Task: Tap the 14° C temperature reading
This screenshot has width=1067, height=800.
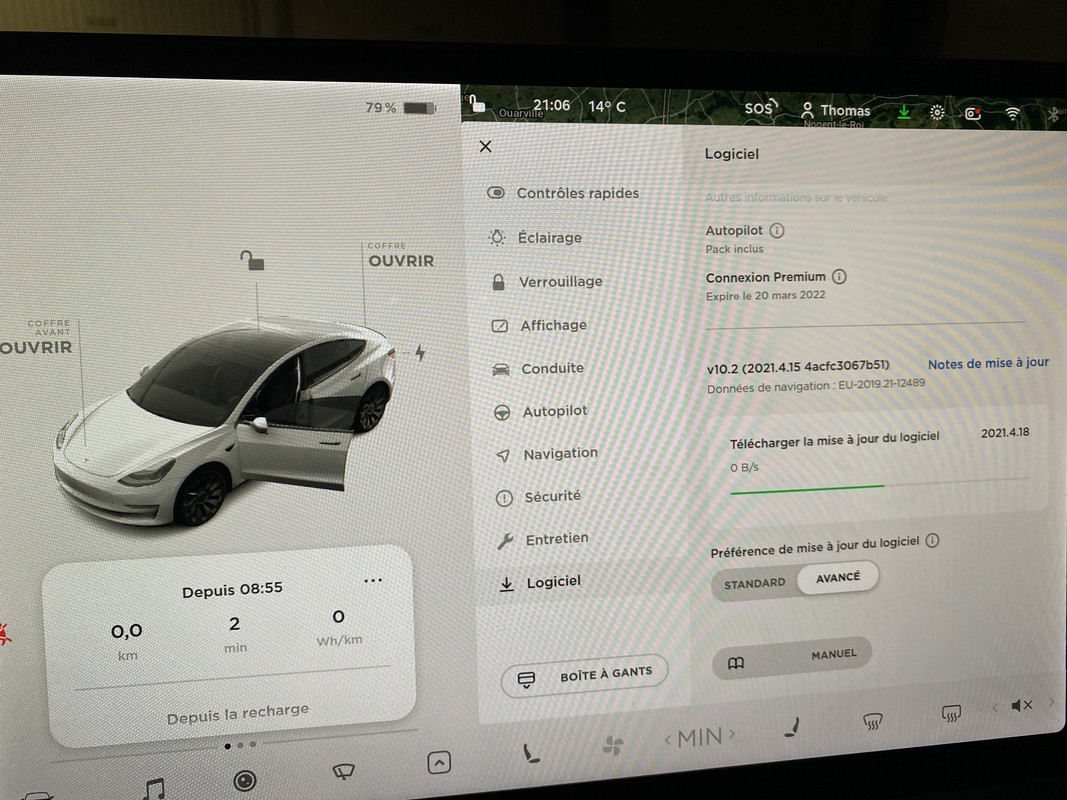Action: click(x=606, y=107)
